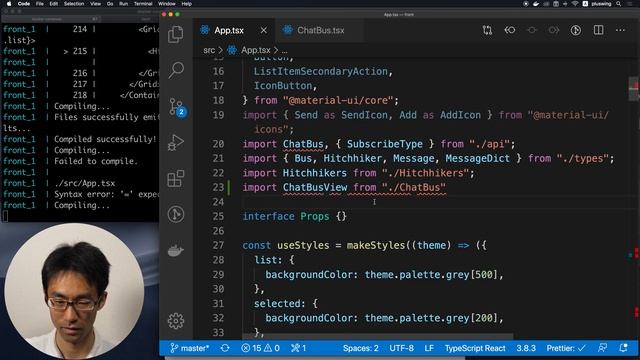Open problems panel showing 15 errors

coord(260,348)
